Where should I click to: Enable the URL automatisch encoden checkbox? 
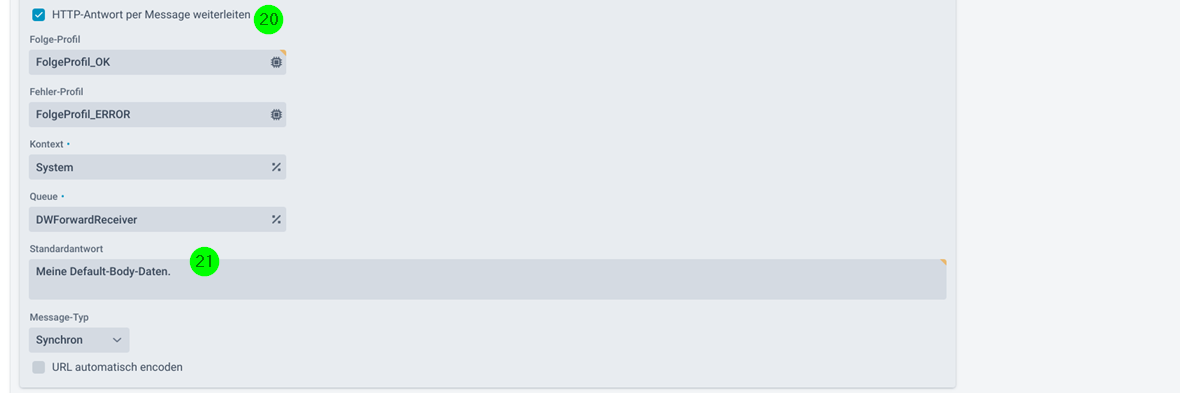coord(38,367)
